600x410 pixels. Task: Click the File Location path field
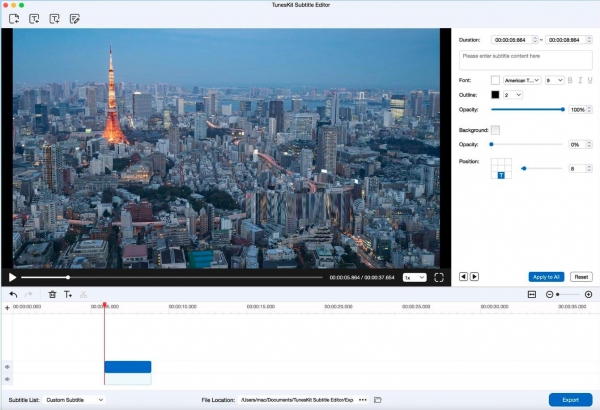297,400
